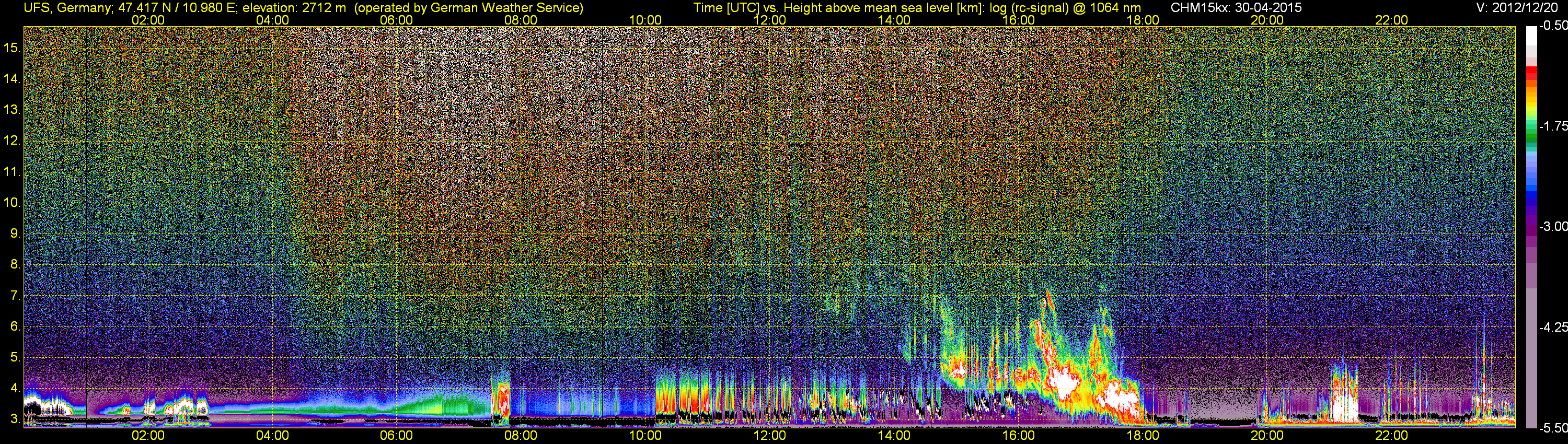This screenshot has height=444, width=1568.
Task: Click the "15." km height axis label
Action: coord(12,48)
